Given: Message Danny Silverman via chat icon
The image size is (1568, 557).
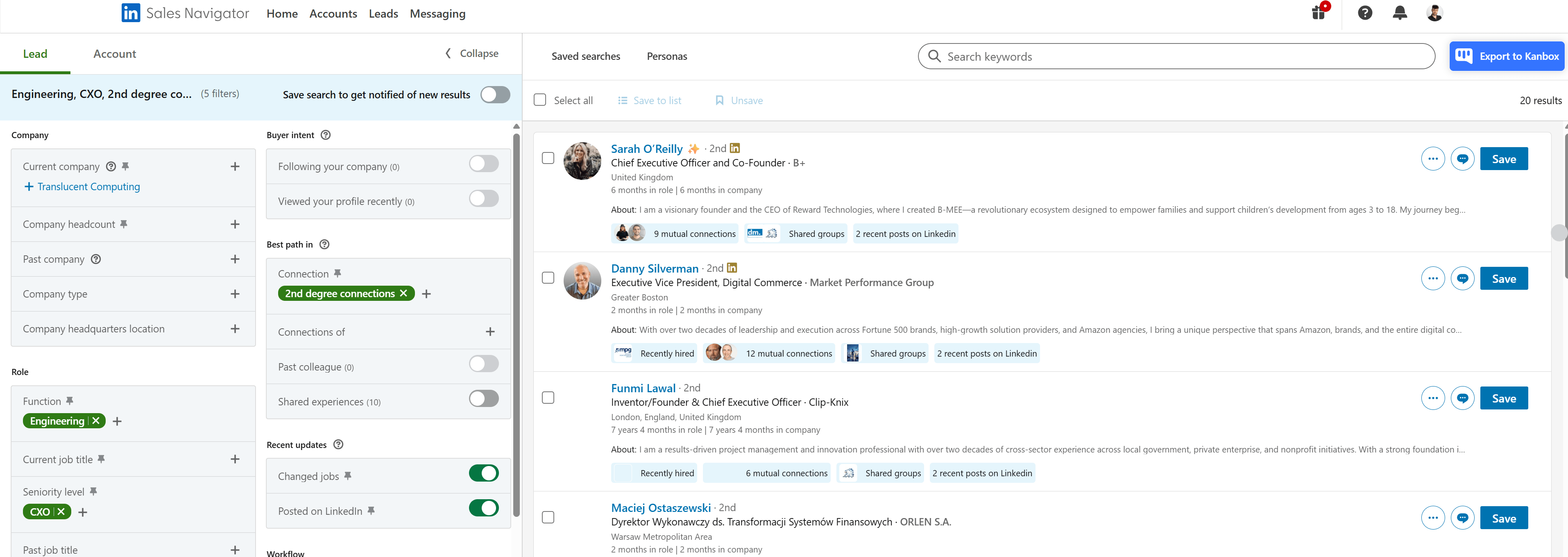Looking at the screenshot, I should point(1462,279).
